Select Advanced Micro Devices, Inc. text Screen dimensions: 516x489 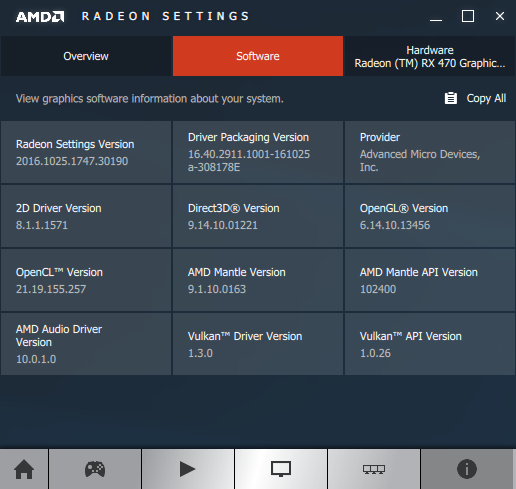tap(420, 160)
